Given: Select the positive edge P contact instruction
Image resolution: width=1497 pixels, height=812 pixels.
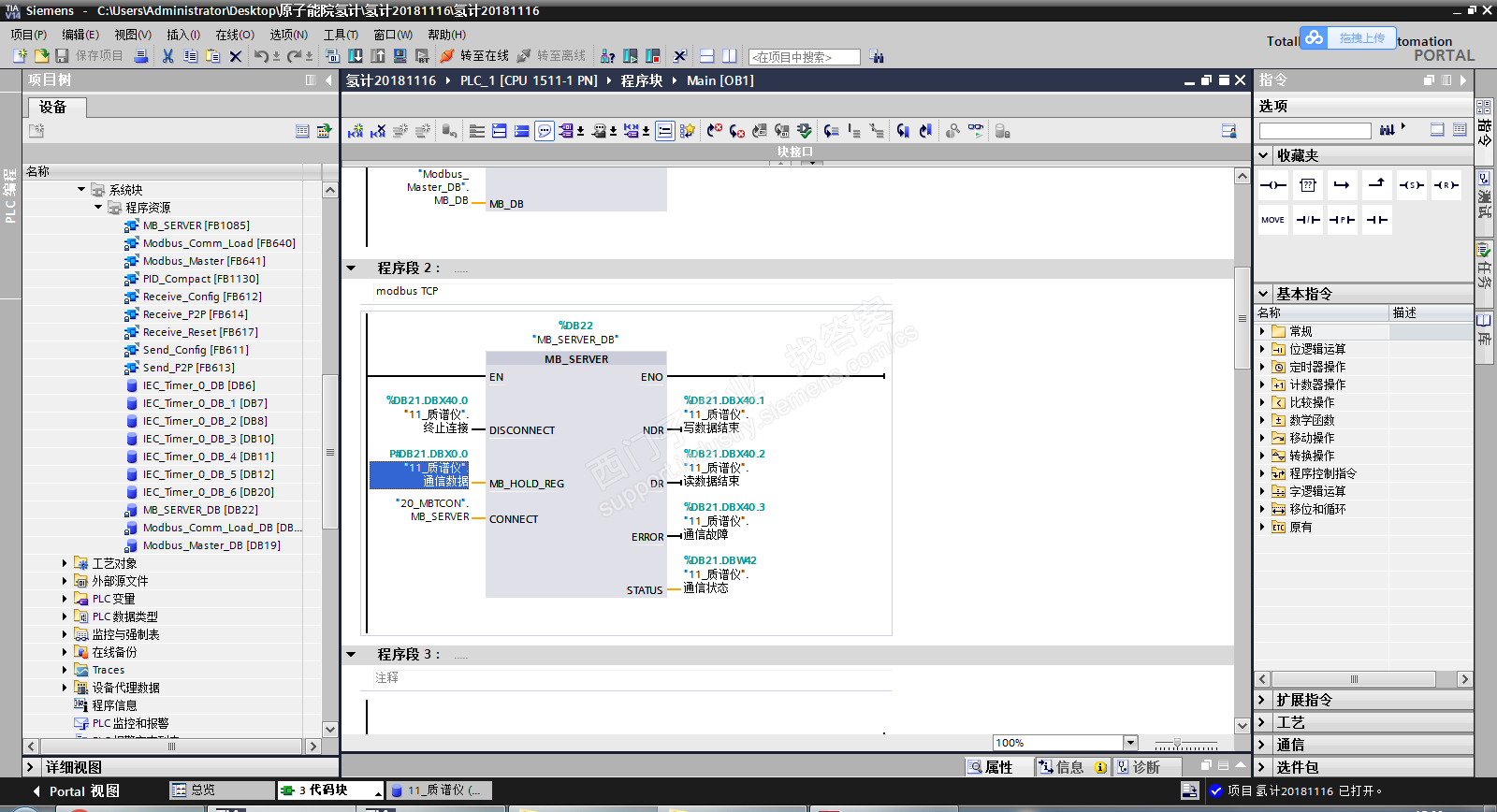Looking at the screenshot, I should tap(1342, 220).
